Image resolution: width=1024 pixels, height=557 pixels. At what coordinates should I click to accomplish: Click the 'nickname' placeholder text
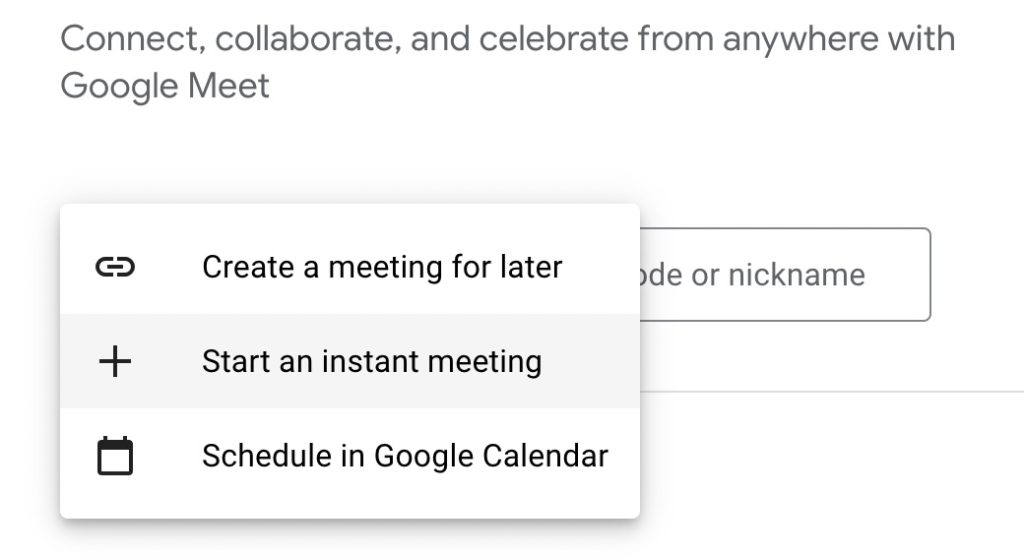tap(796, 275)
